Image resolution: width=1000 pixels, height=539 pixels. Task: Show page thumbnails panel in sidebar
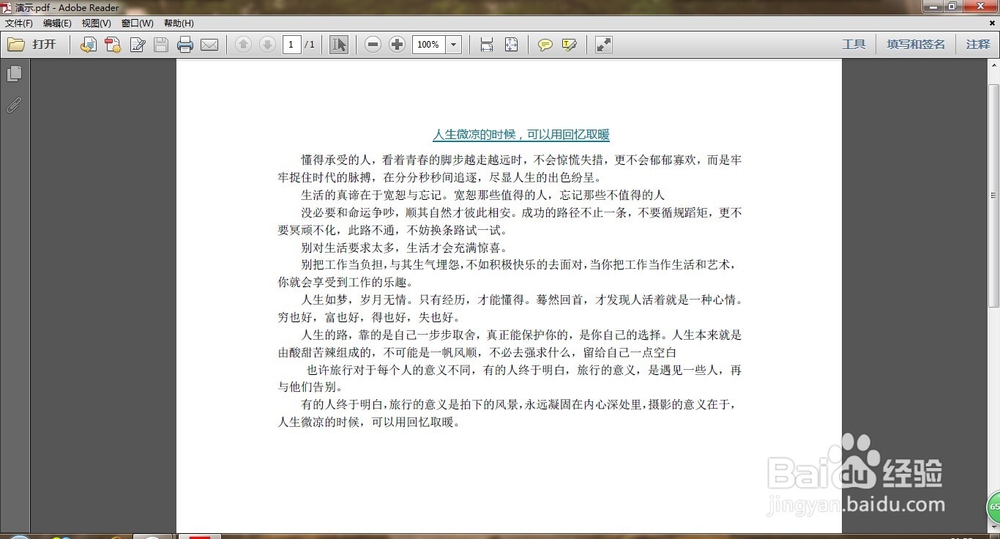click(x=14, y=74)
